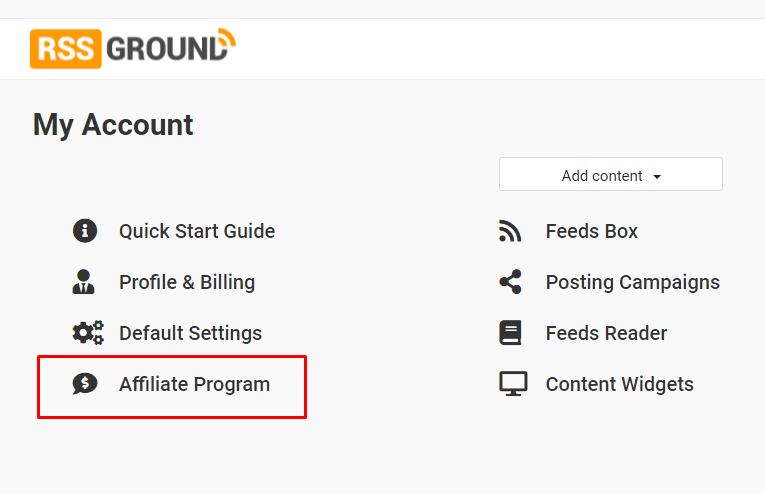
Task: Go to Profile & Billing
Action: coord(187,282)
